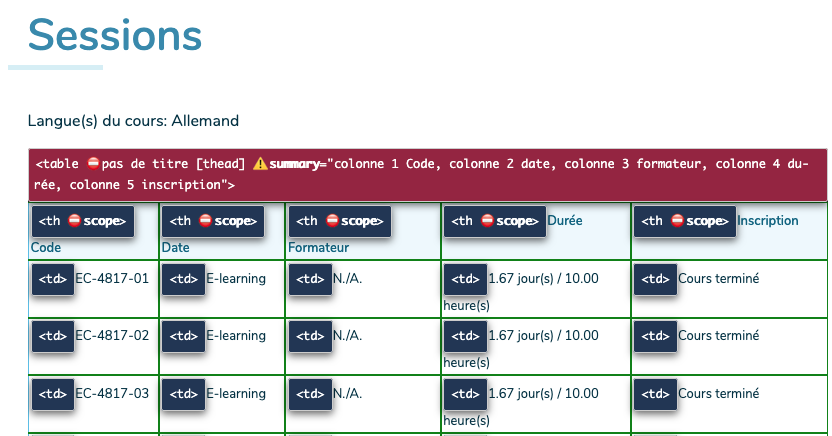Click the th scope badge above Code
The image size is (832, 436).
point(83,221)
